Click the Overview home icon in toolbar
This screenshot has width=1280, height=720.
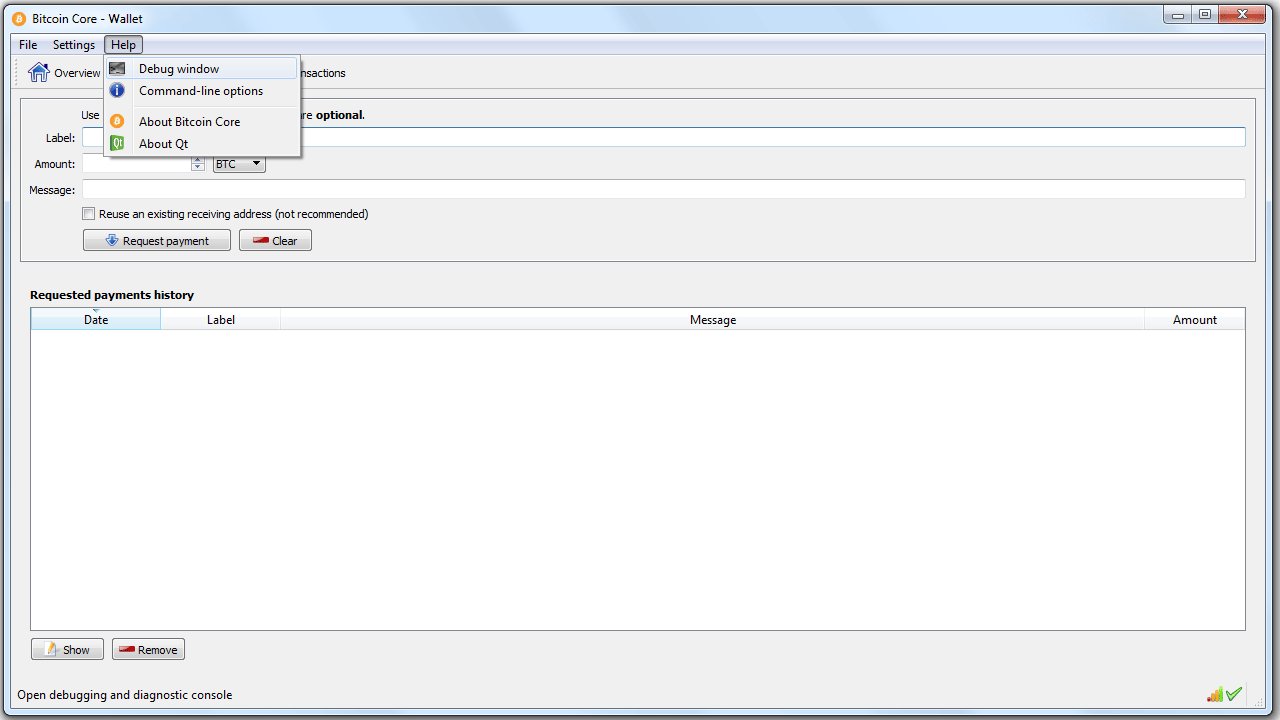point(39,72)
